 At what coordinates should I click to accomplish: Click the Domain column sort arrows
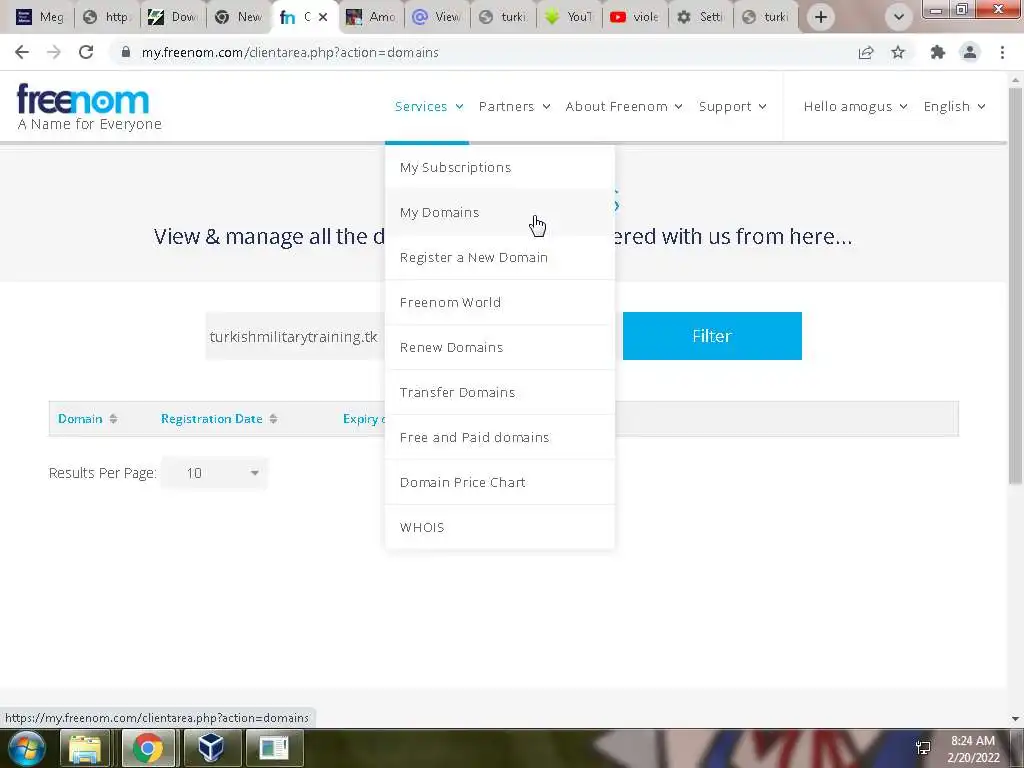[113, 419]
